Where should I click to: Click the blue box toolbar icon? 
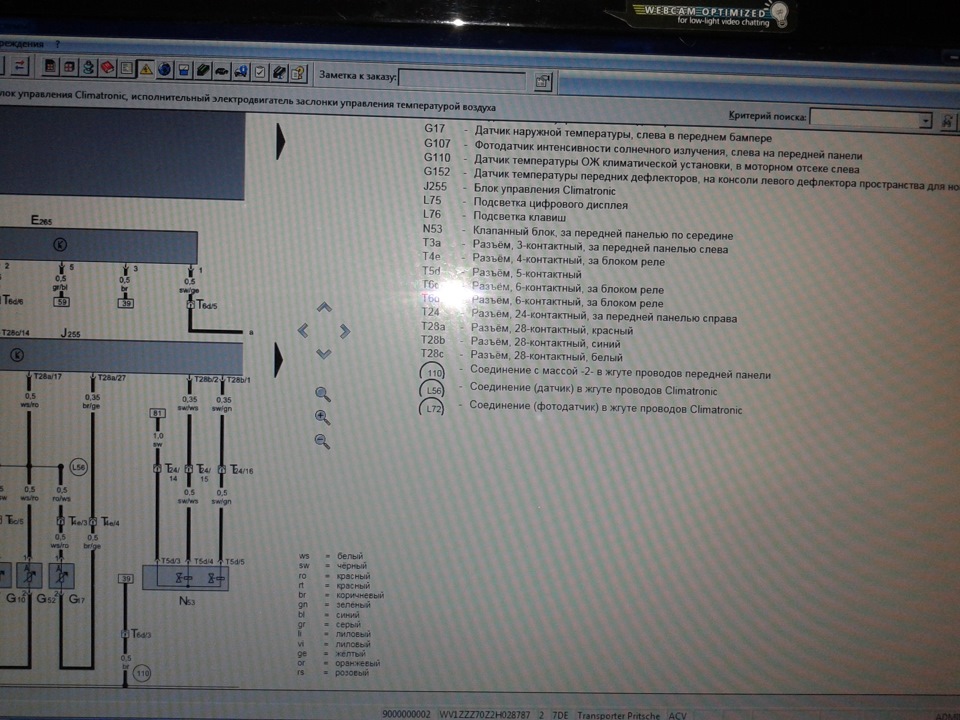tap(184, 70)
